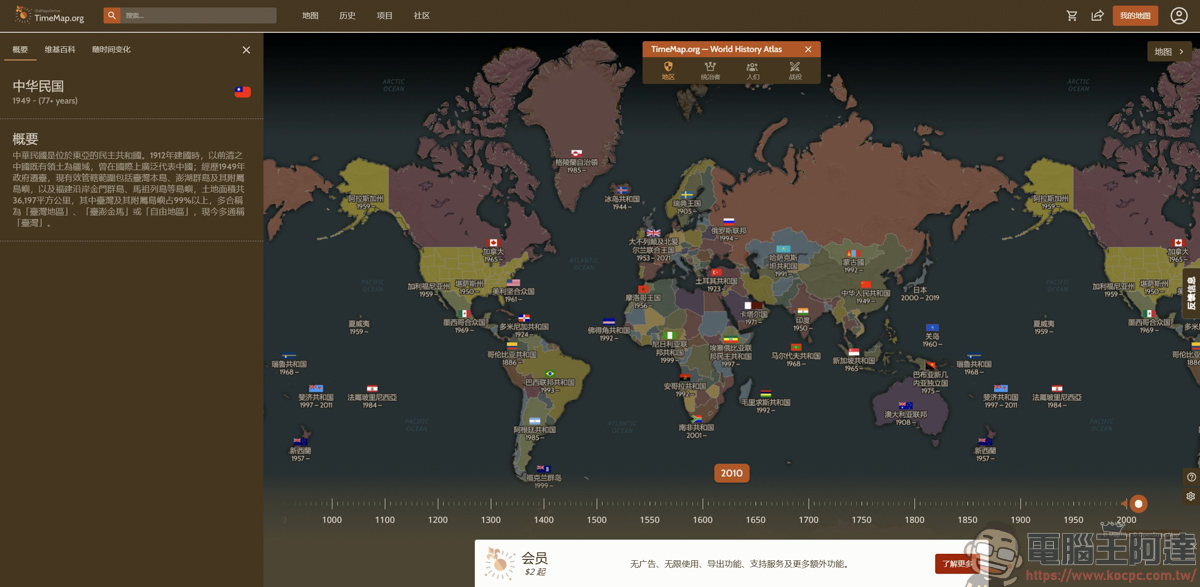Click the Greenland flag on the map

coord(576,154)
